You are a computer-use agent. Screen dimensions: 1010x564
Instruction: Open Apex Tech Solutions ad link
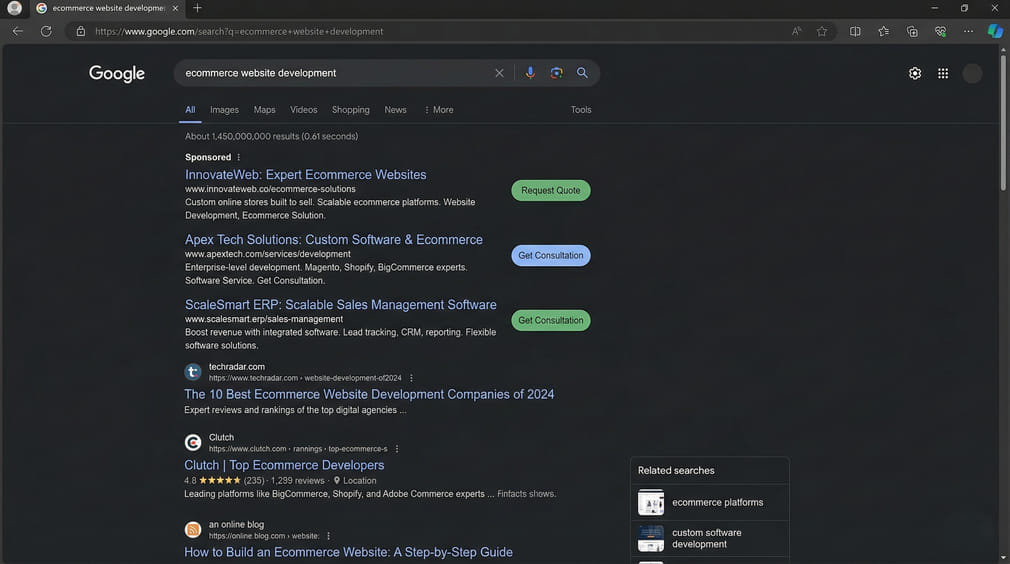click(x=334, y=240)
